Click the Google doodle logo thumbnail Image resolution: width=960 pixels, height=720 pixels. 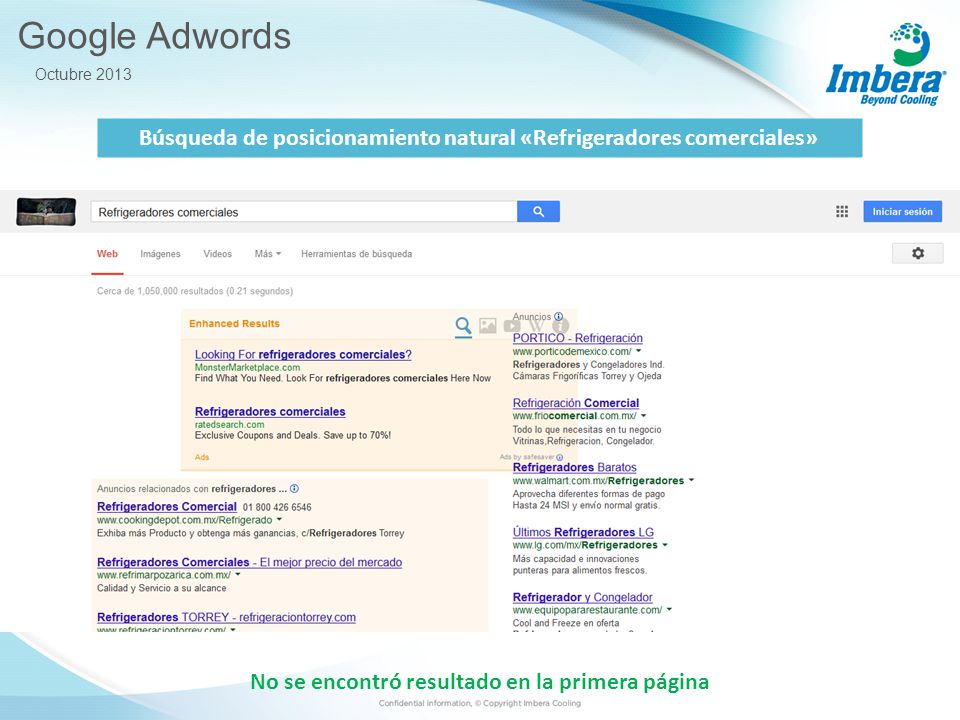coord(46,212)
